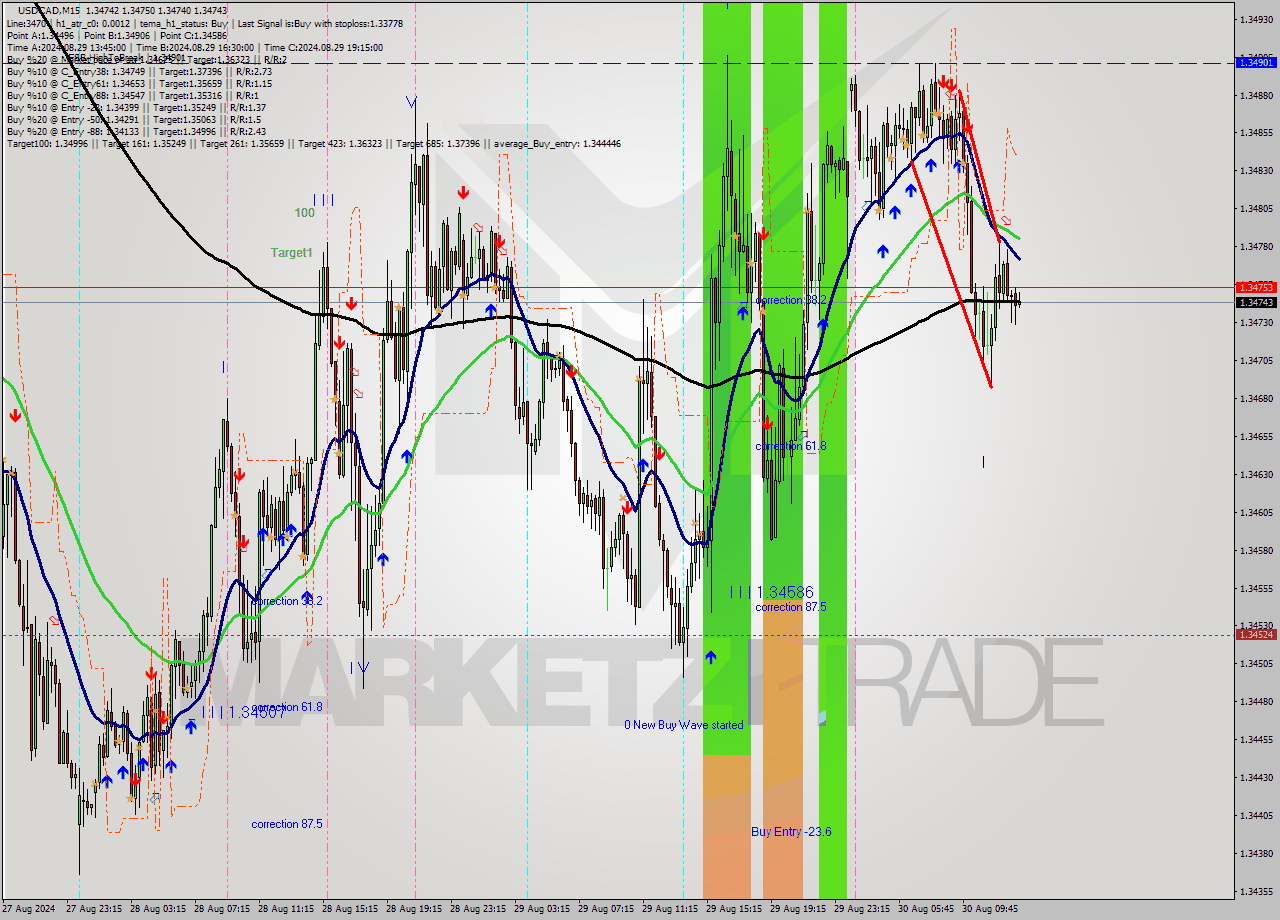This screenshot has height=920, width=1280.
Task: Click the 'Buy %10 @ C_Entry38: 1.34749' line
Action: 139,71
